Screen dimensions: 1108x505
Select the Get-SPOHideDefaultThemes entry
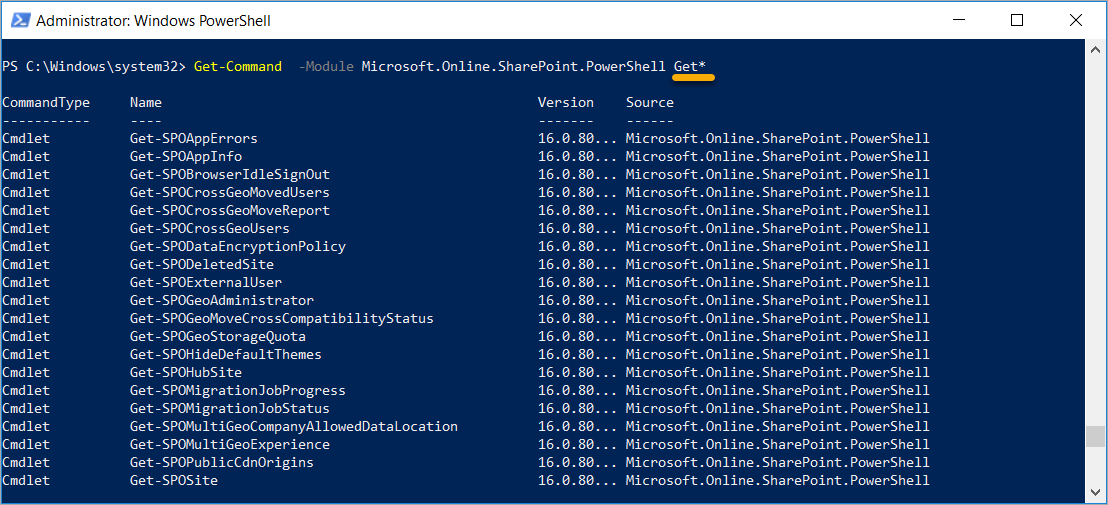[226, 355]
